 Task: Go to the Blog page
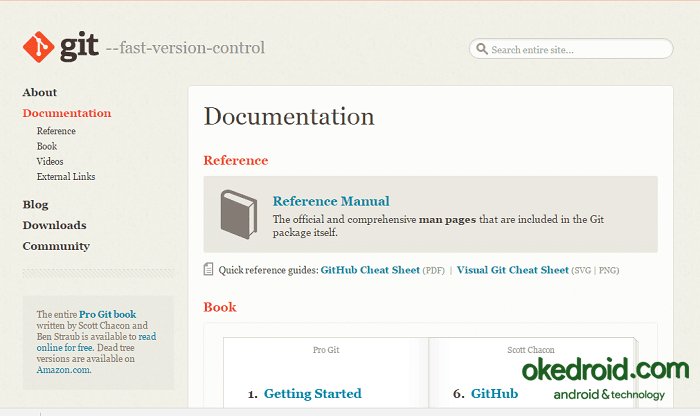35,204
